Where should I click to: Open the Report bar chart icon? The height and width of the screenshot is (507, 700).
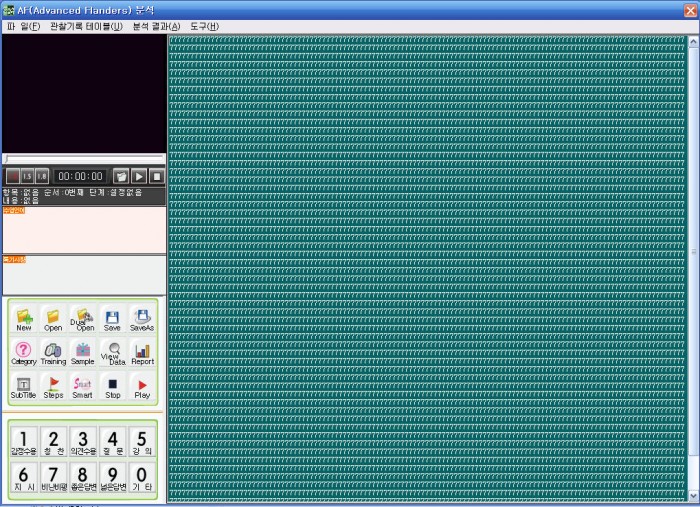(142, 353)
